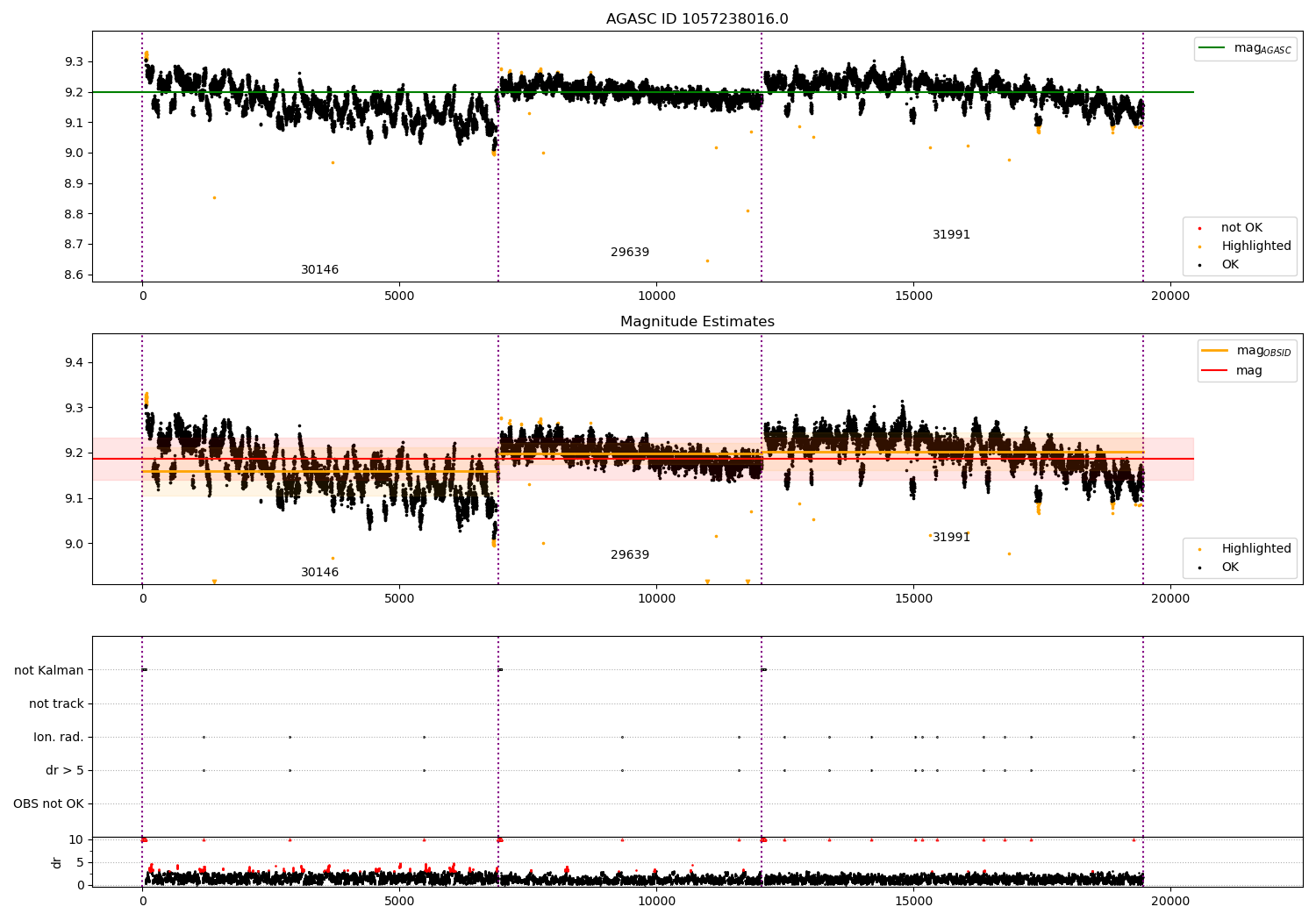Click y-axis tick '8.8' in top plot

tap(74, 214)
